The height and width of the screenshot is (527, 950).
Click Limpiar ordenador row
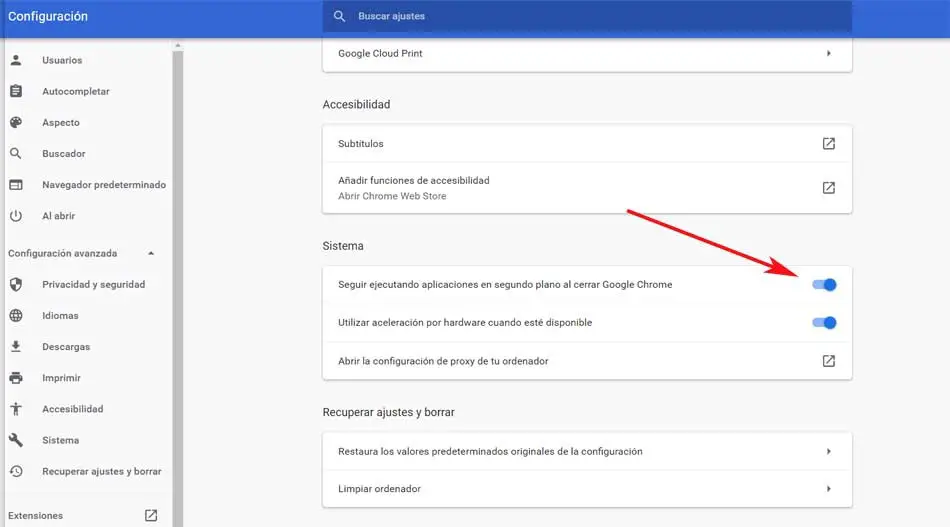click(587, 489)
